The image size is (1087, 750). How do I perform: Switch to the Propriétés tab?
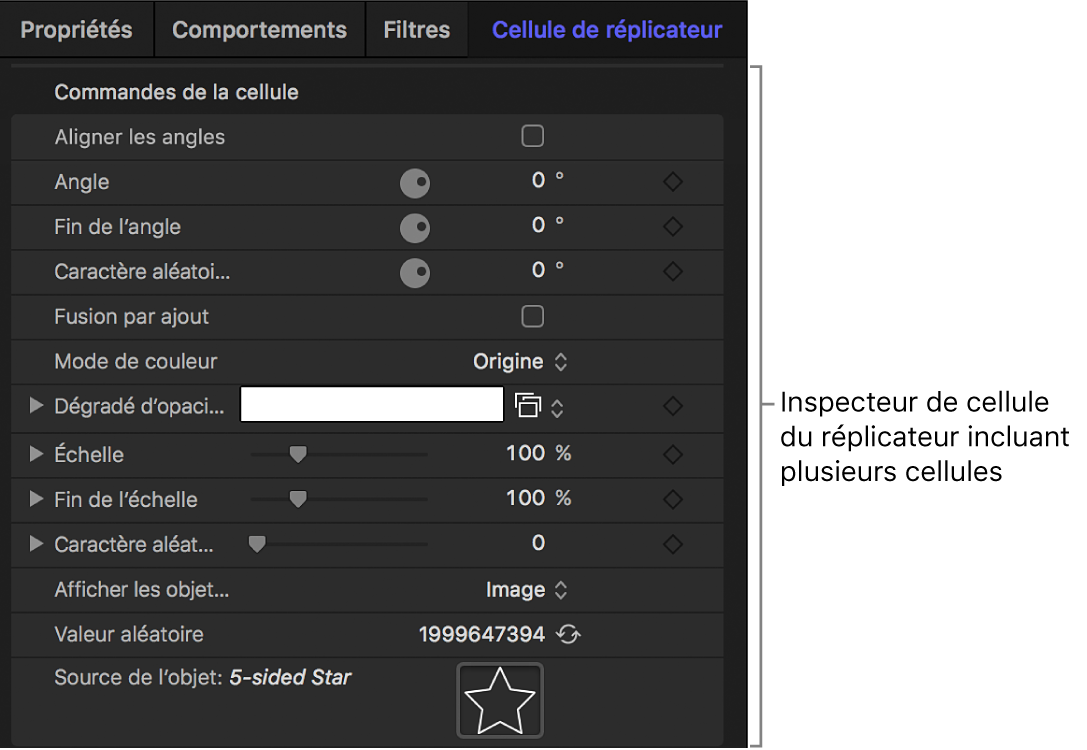[x=76, y=30]
